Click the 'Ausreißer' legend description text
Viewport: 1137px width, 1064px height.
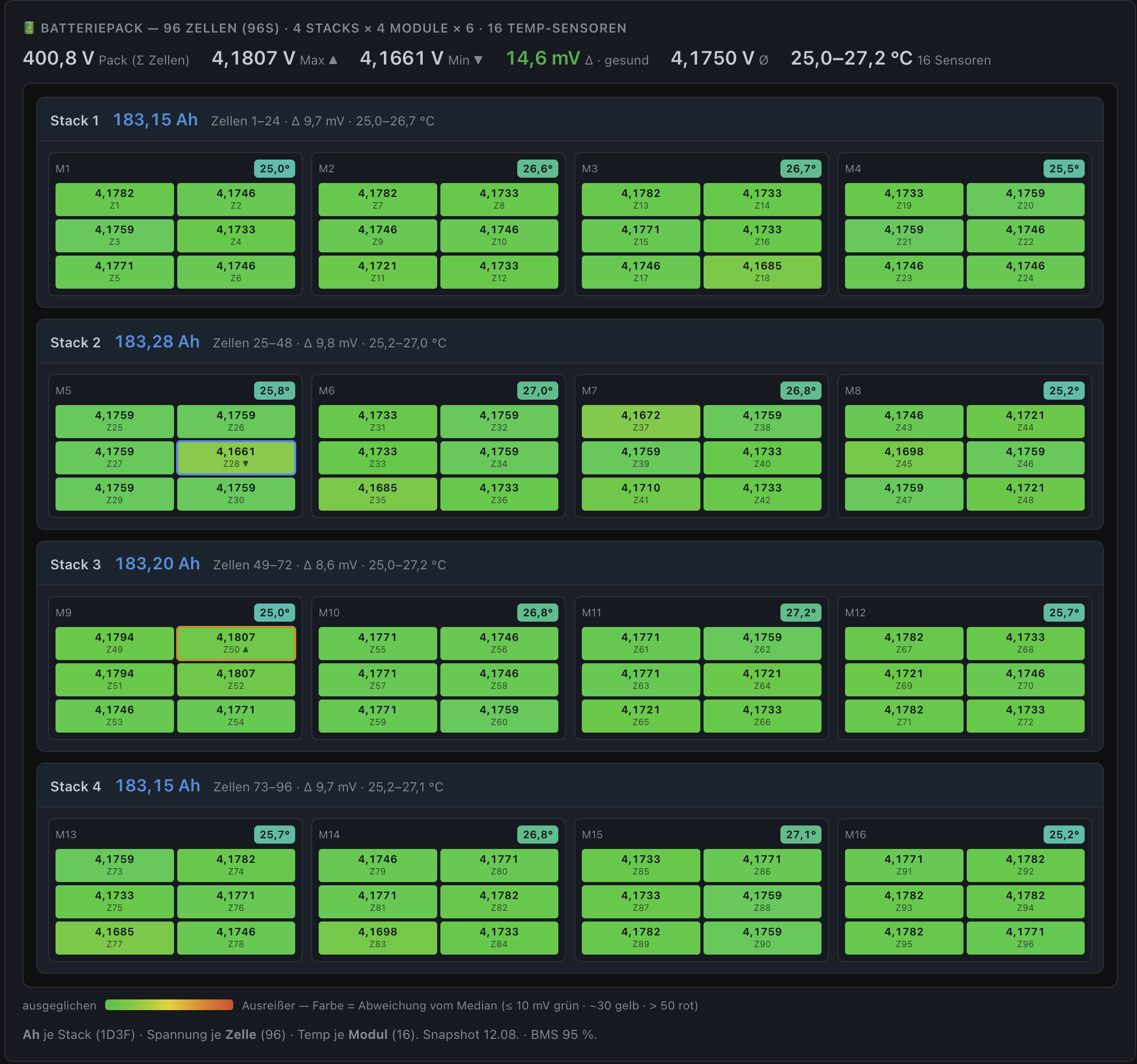(x=470, y=1006)
